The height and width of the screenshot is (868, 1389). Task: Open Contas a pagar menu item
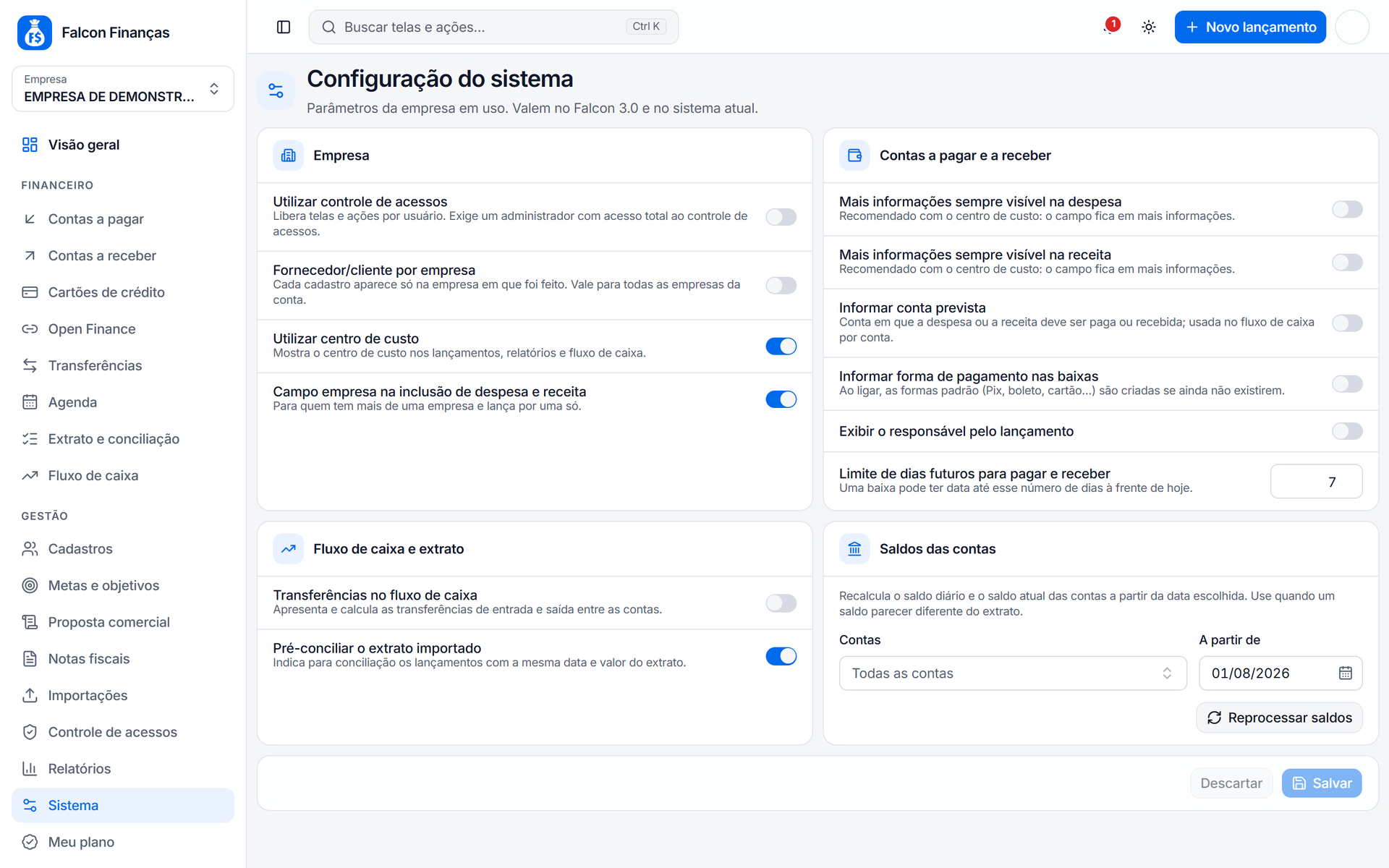tap(123, 219)
